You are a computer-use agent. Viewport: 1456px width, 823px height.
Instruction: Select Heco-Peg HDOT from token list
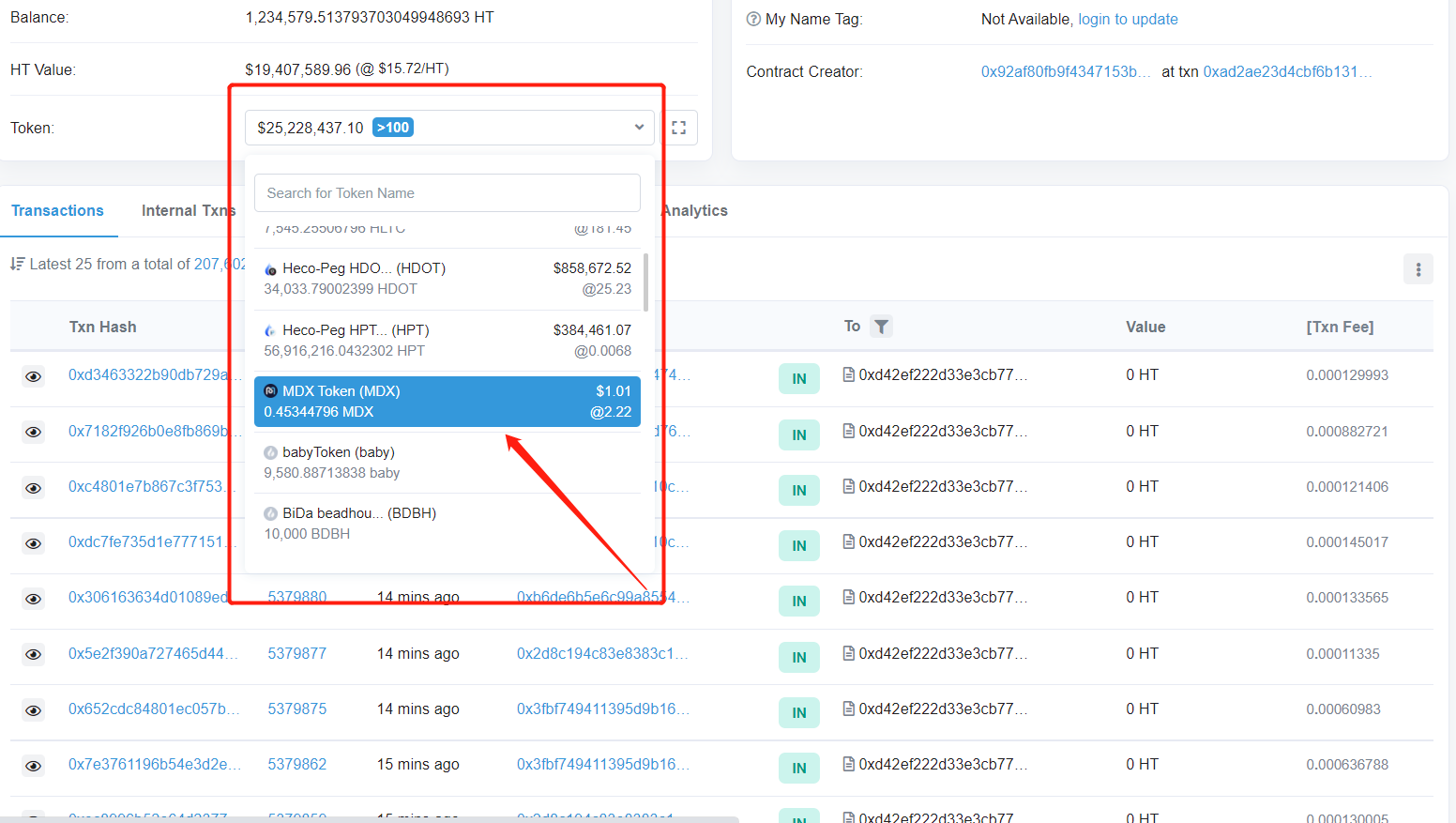point(447,279)
